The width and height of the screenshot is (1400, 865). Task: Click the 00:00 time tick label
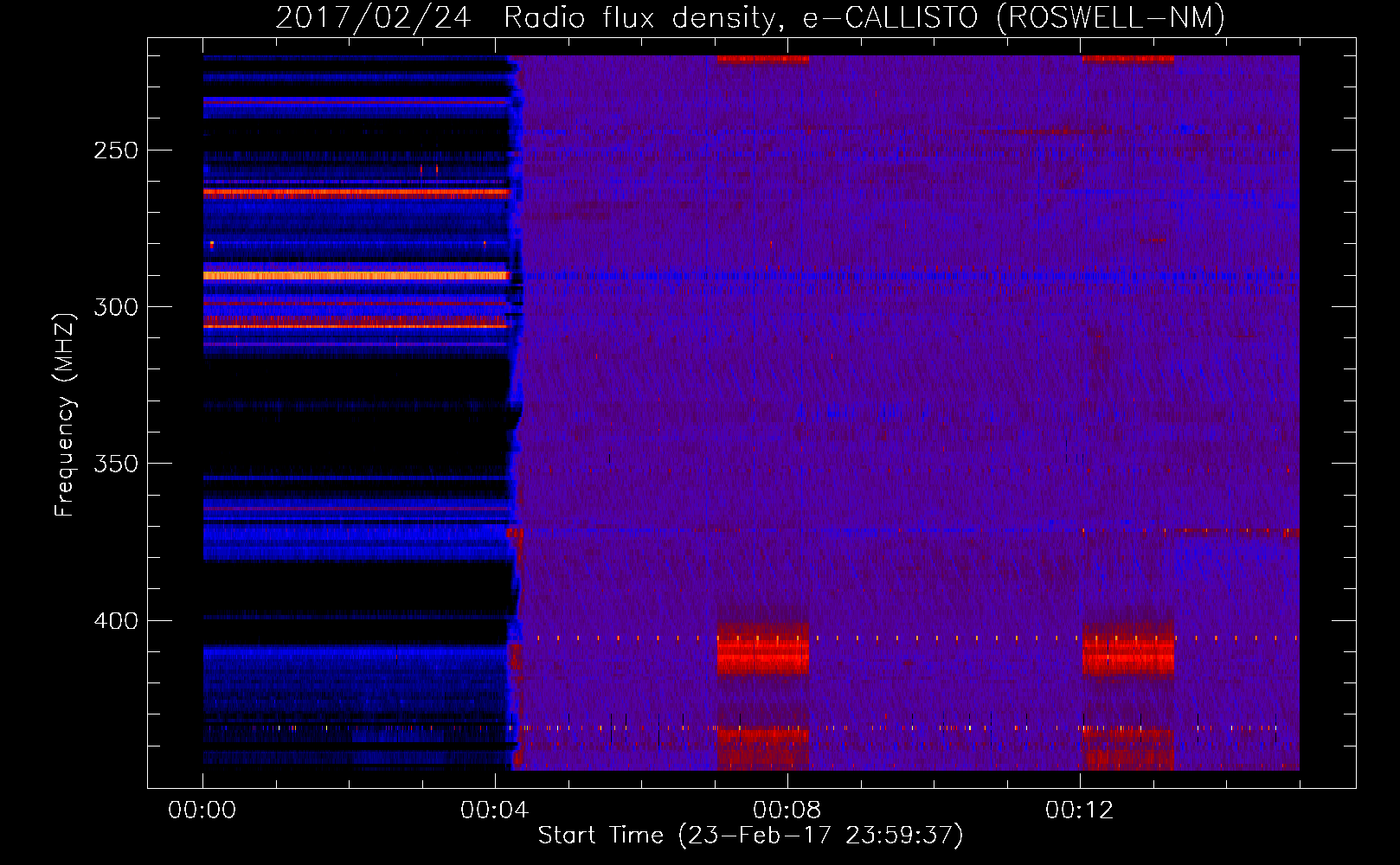pos(202,811)
